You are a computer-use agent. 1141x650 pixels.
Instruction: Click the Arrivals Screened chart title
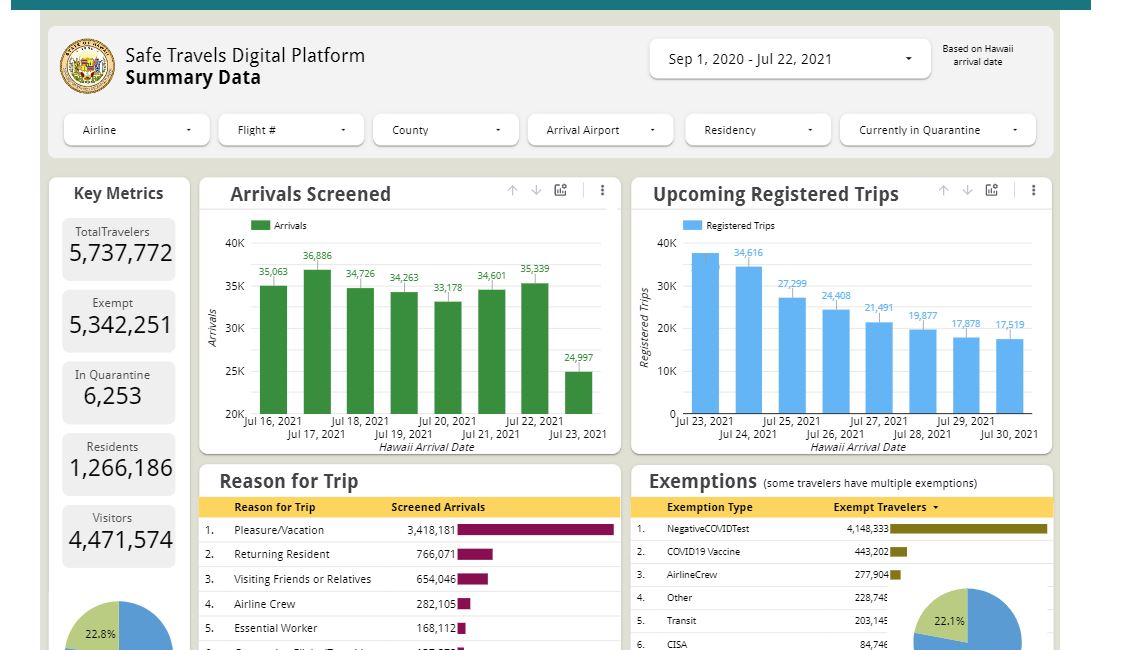point(311,194)
